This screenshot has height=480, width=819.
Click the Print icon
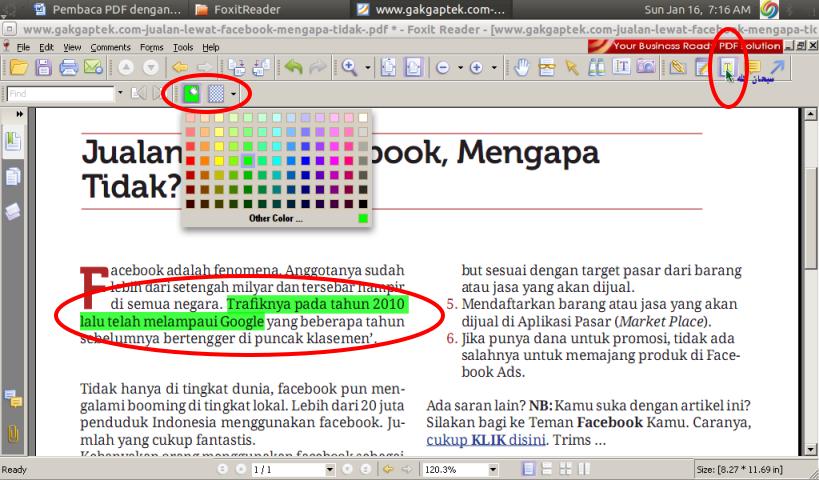click(68, 67)
